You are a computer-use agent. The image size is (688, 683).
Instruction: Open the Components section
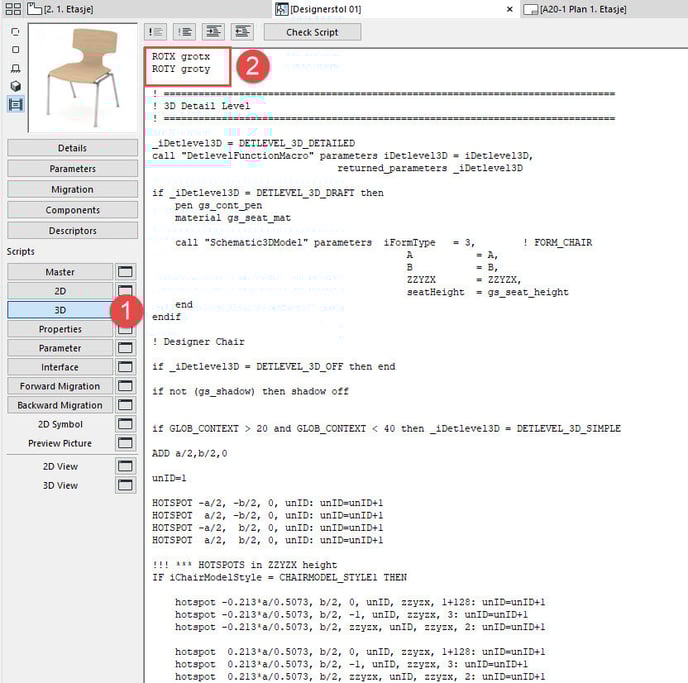point(72,210)
